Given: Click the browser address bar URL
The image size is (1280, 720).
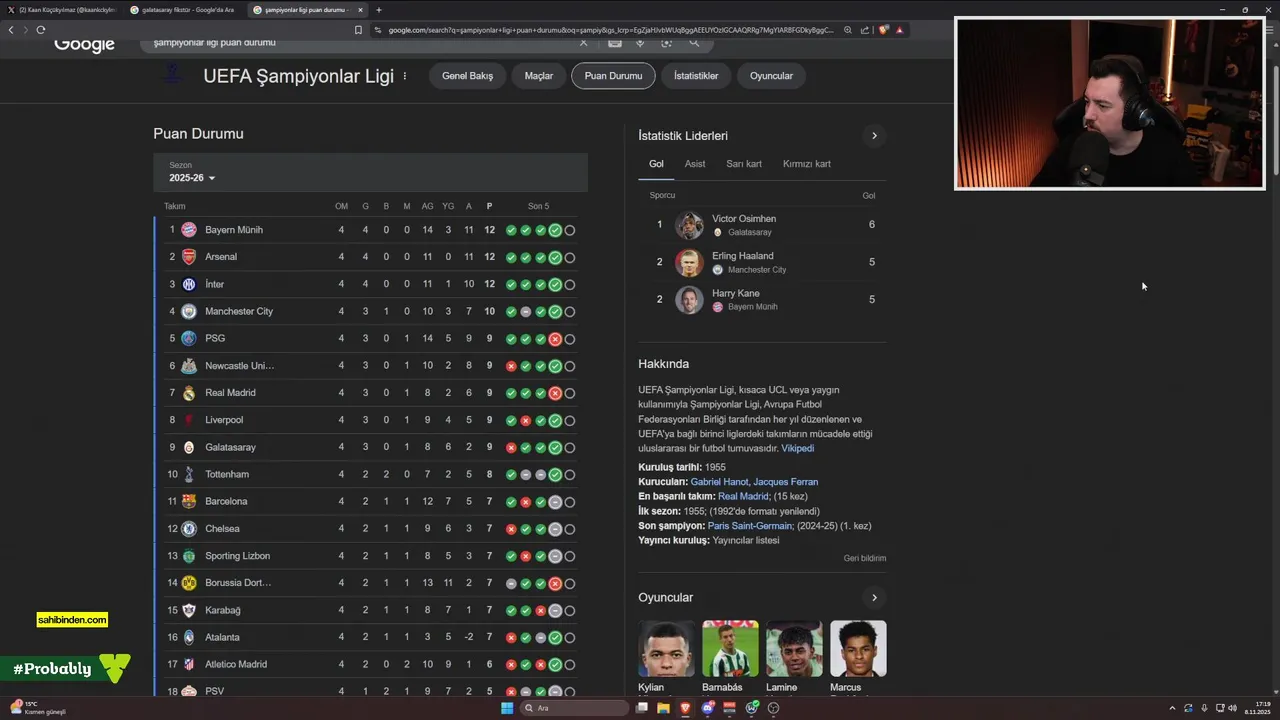Looking at the screenshot, I should (x=610, y=30).
